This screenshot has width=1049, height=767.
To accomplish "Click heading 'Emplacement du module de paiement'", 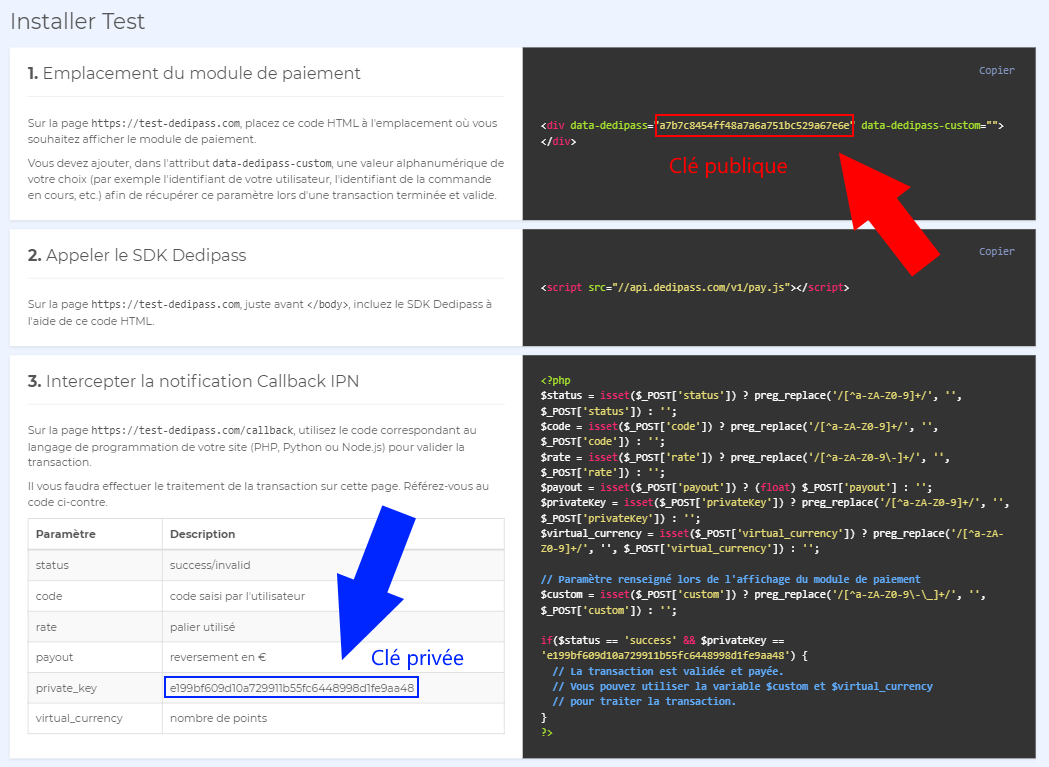I will point(194,73).
